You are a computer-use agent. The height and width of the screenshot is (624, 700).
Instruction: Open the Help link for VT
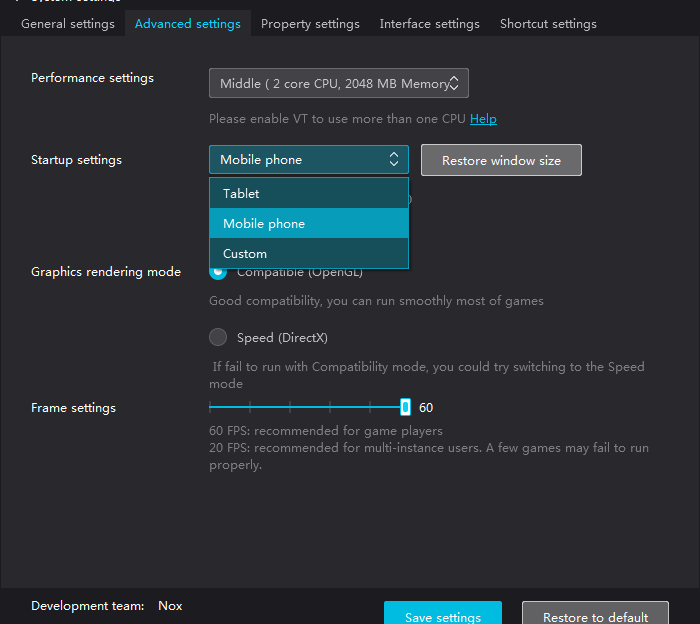pyautogui.click(x=483, y=119)
